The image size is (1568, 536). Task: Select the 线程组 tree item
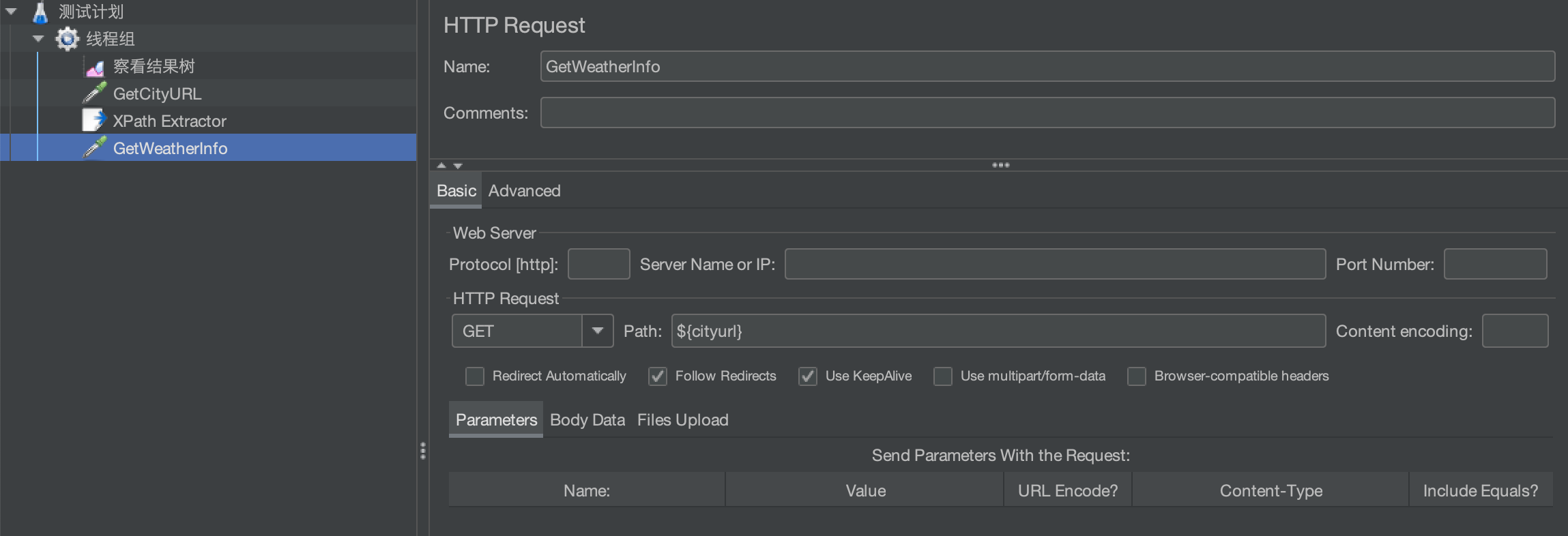click(x=110, y=39)
